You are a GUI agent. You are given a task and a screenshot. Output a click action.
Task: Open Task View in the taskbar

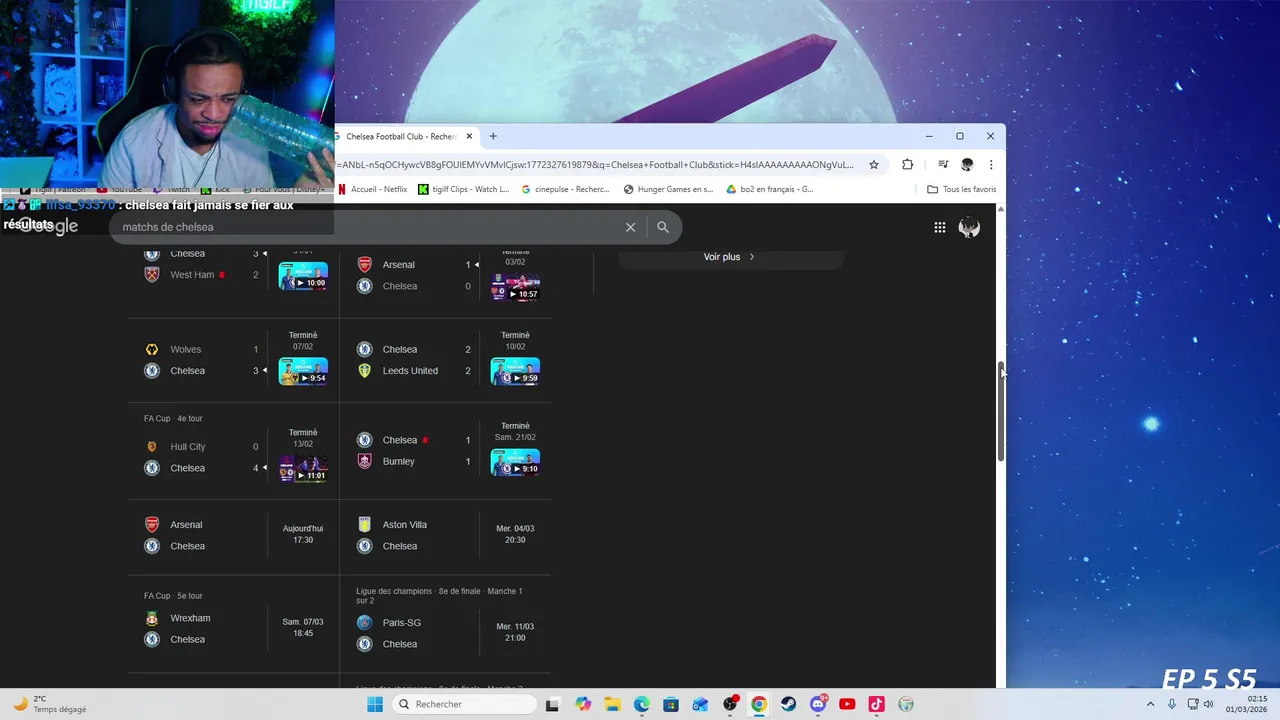pos(552,704)
